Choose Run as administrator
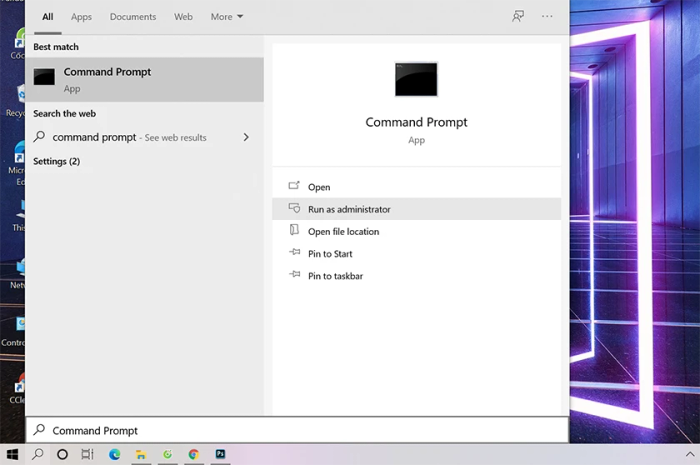 pyautogui.click(x=416, y=209)
